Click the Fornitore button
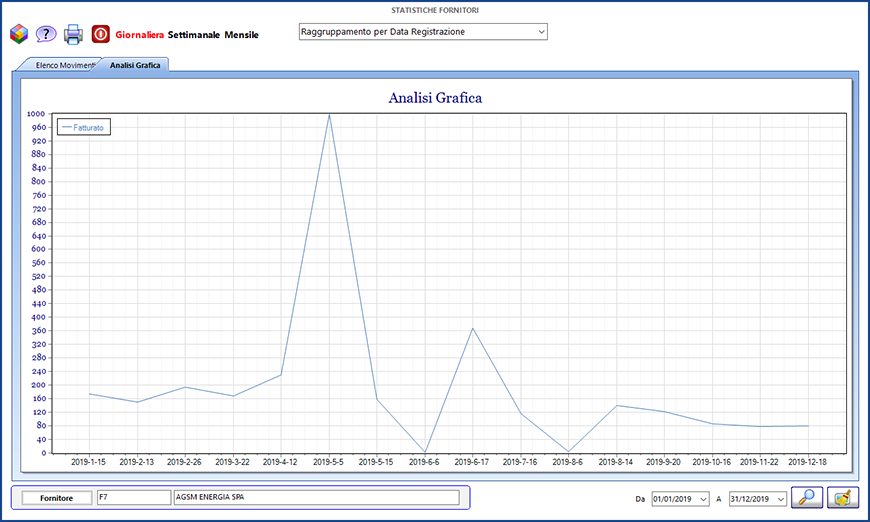870x522 pixels. (55, 497)
